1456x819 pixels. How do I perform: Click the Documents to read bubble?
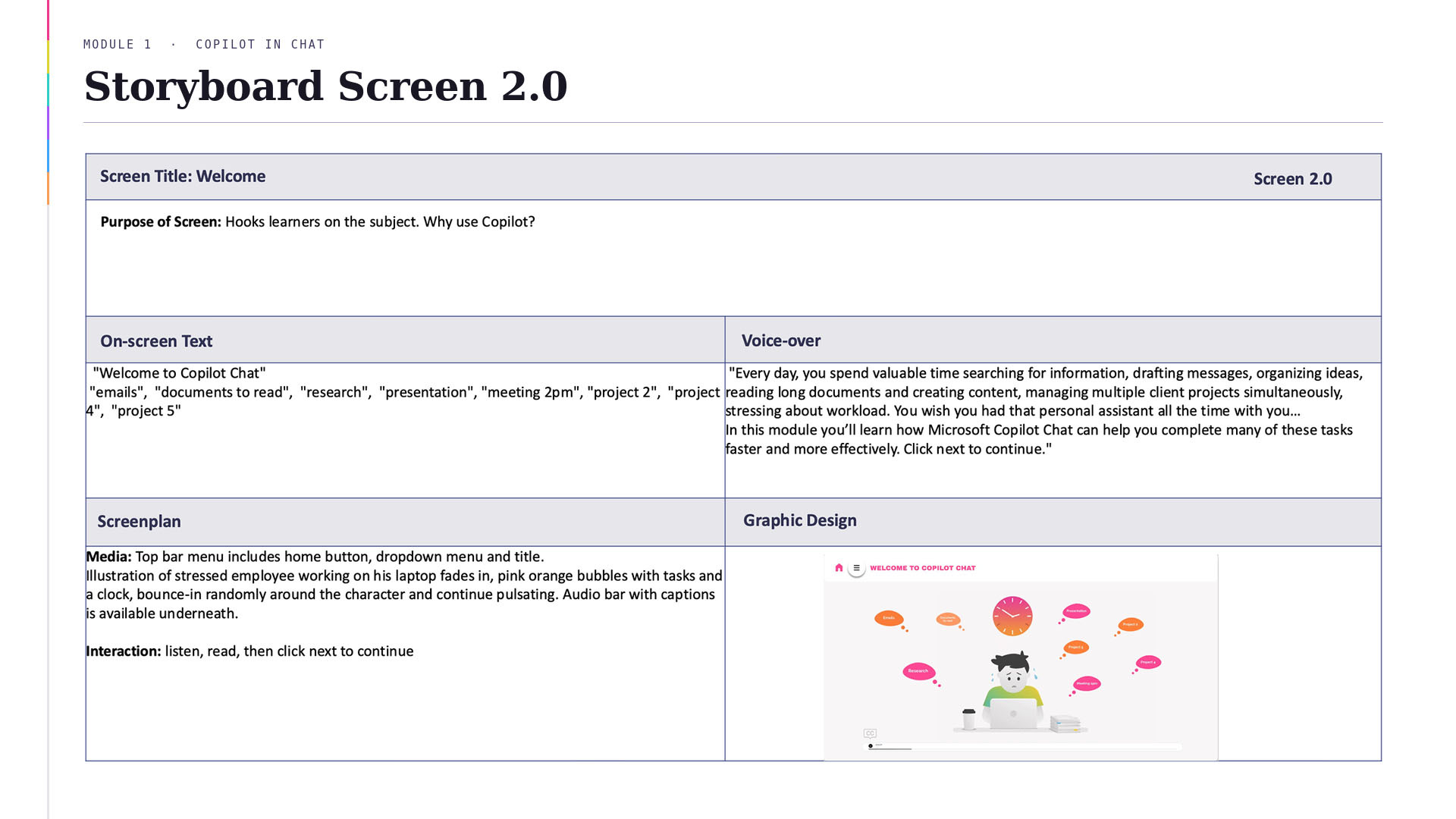pyautogui.click(x=948, y=620)
